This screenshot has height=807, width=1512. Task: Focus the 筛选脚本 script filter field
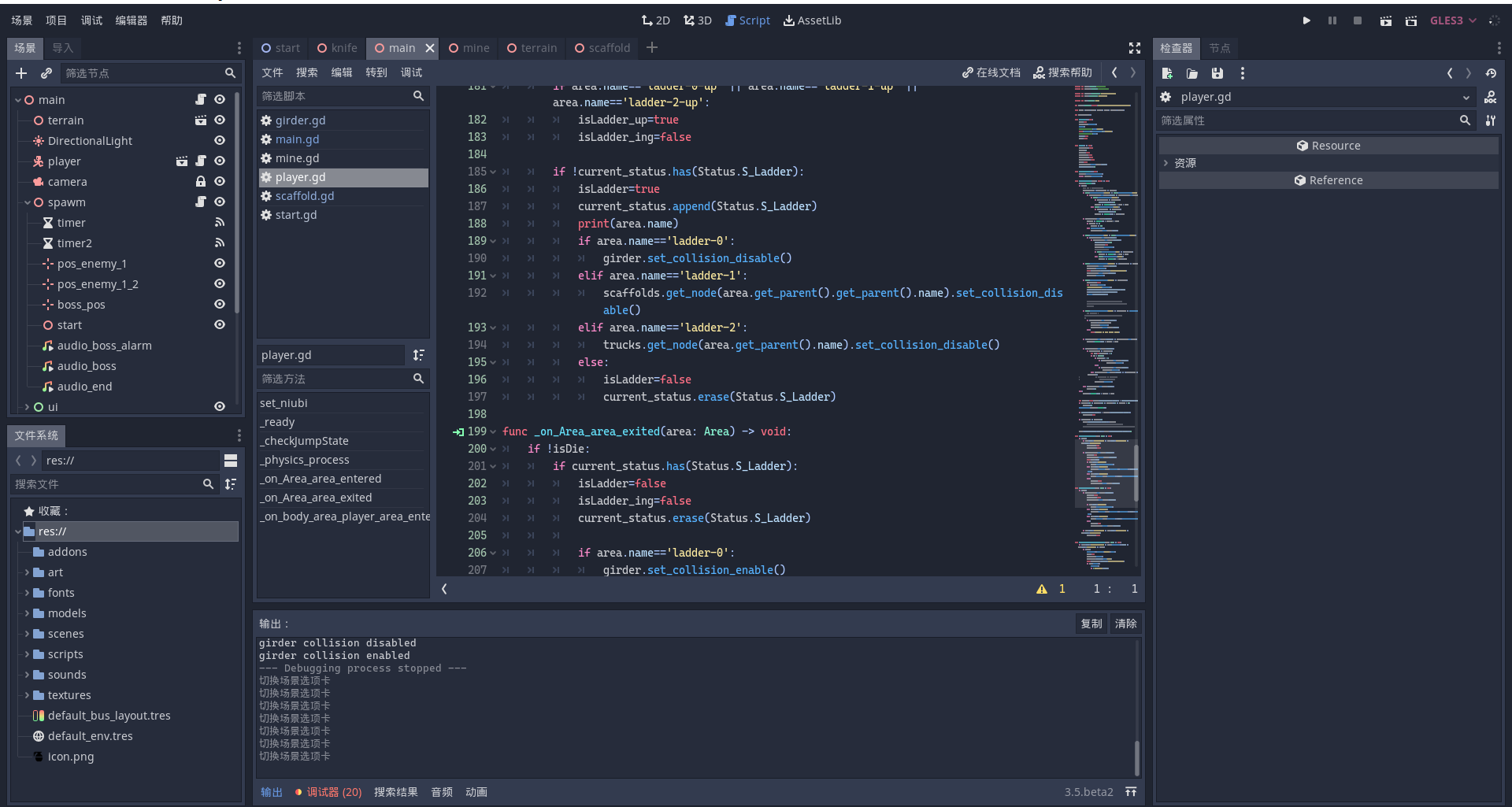[x=343, y=96]
